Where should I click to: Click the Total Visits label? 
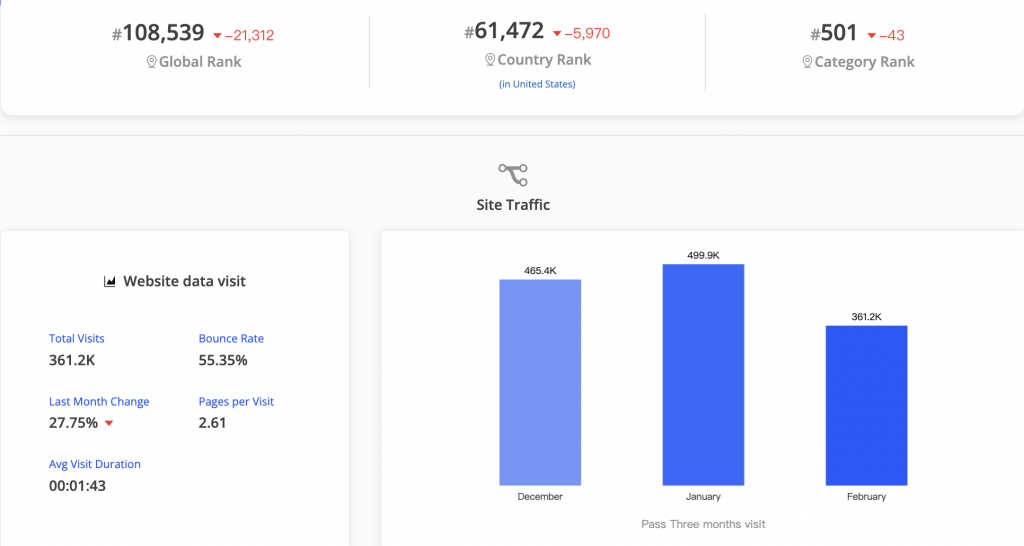click(x=76, y=338)
